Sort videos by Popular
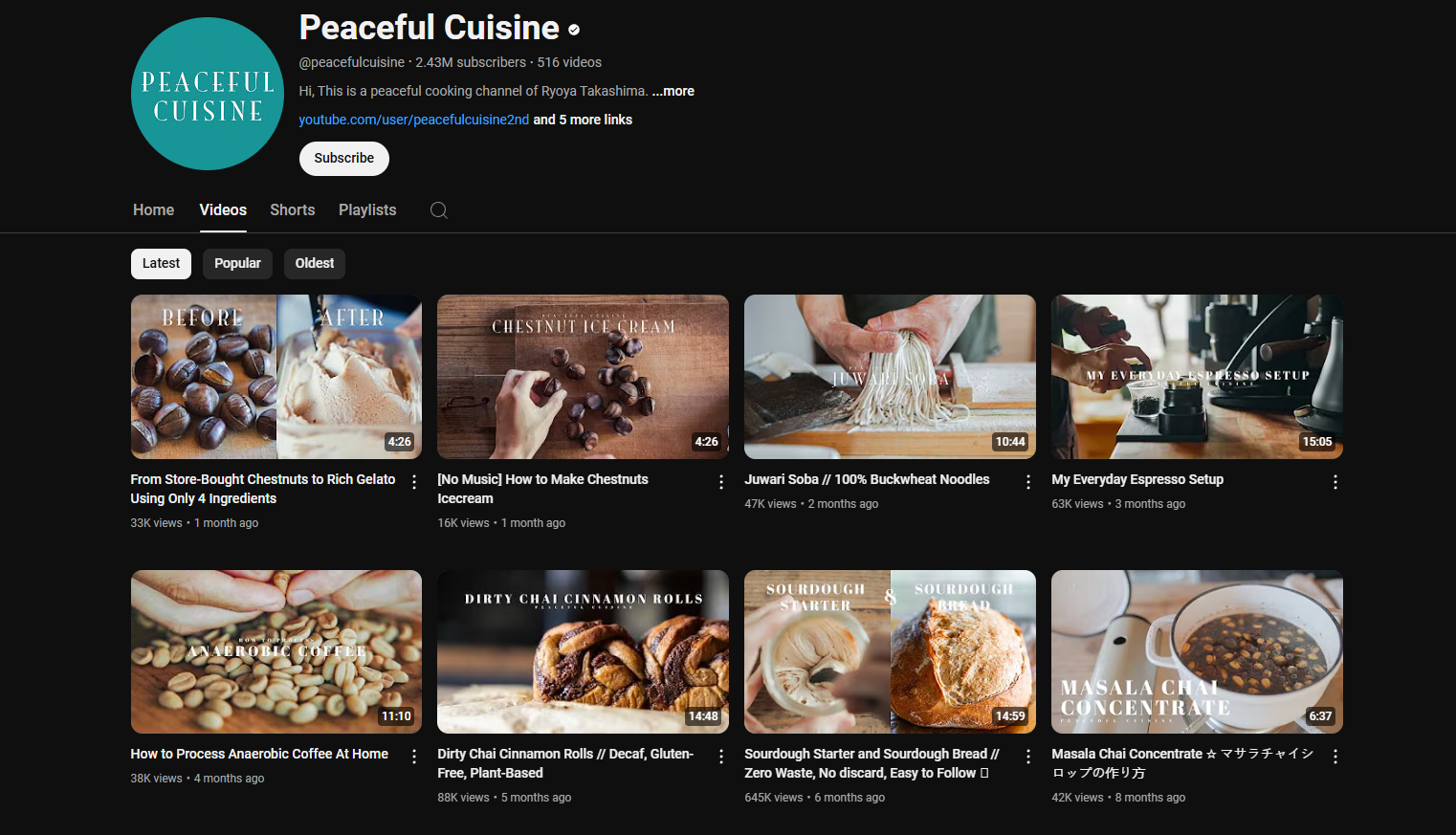 pyautogui.click(x=237, y=264)
